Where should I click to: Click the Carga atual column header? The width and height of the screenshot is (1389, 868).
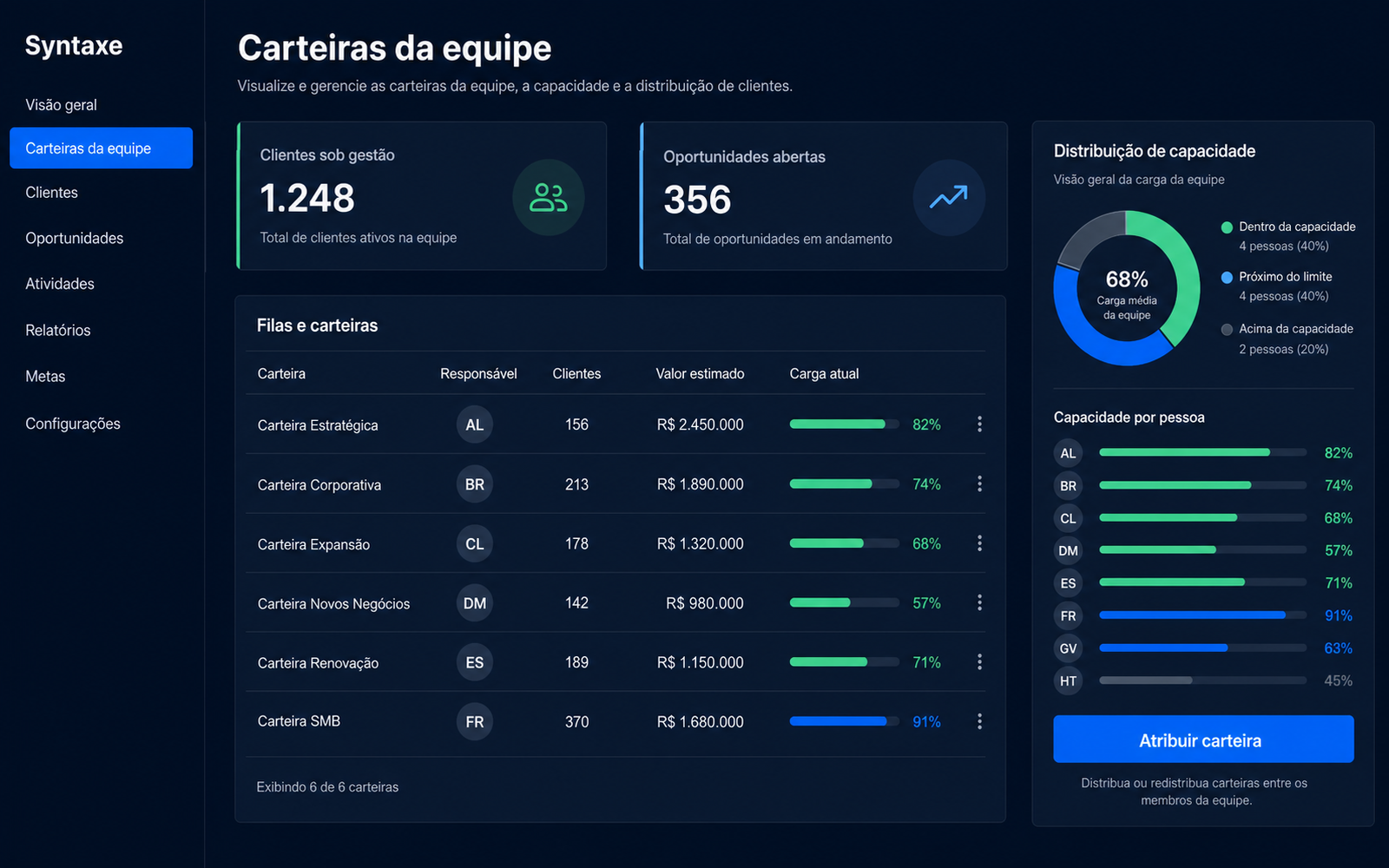pyautogui.click(x=824, y=374)
